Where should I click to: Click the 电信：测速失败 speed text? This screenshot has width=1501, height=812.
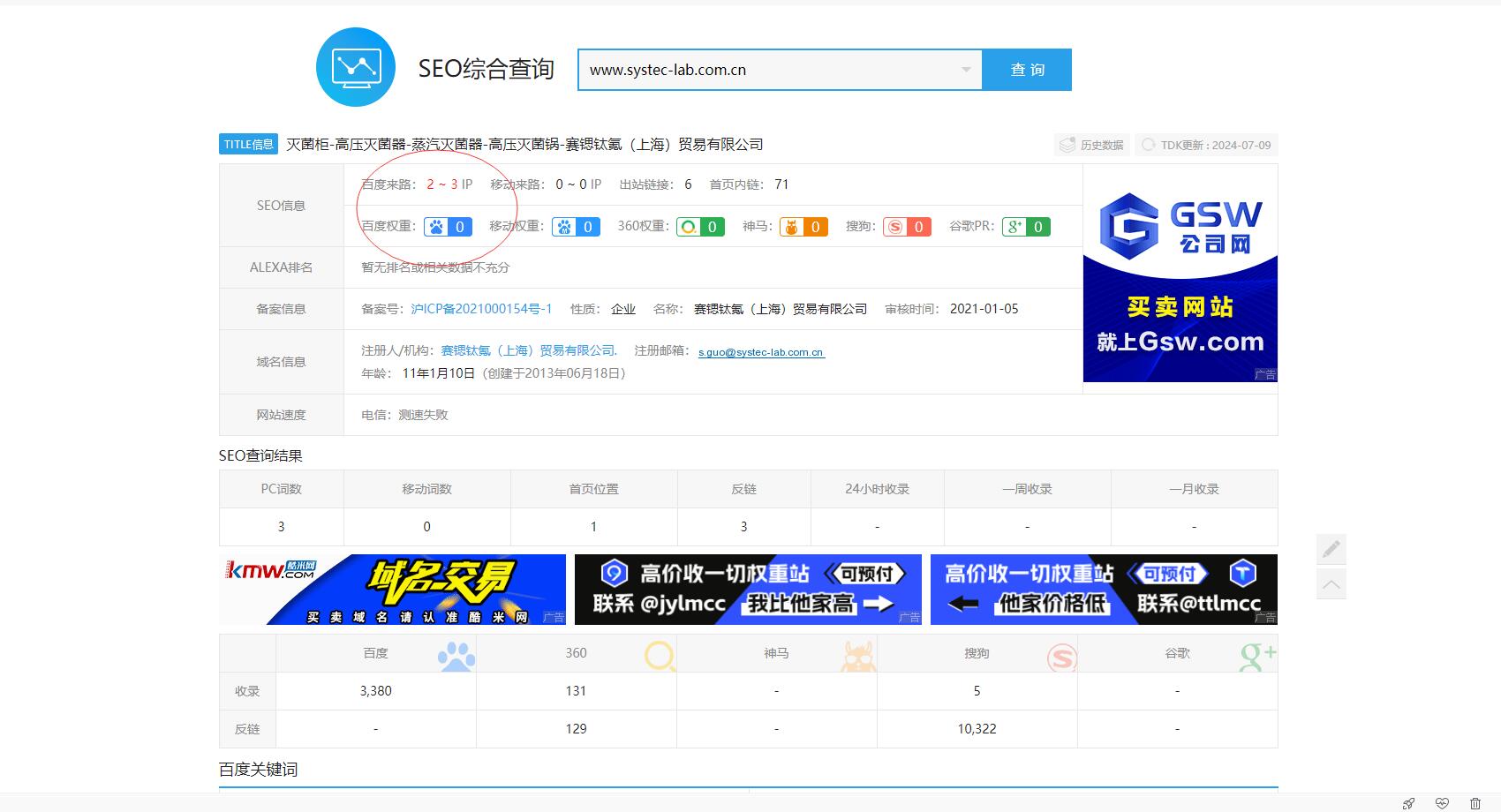click(x=404, y=415)
